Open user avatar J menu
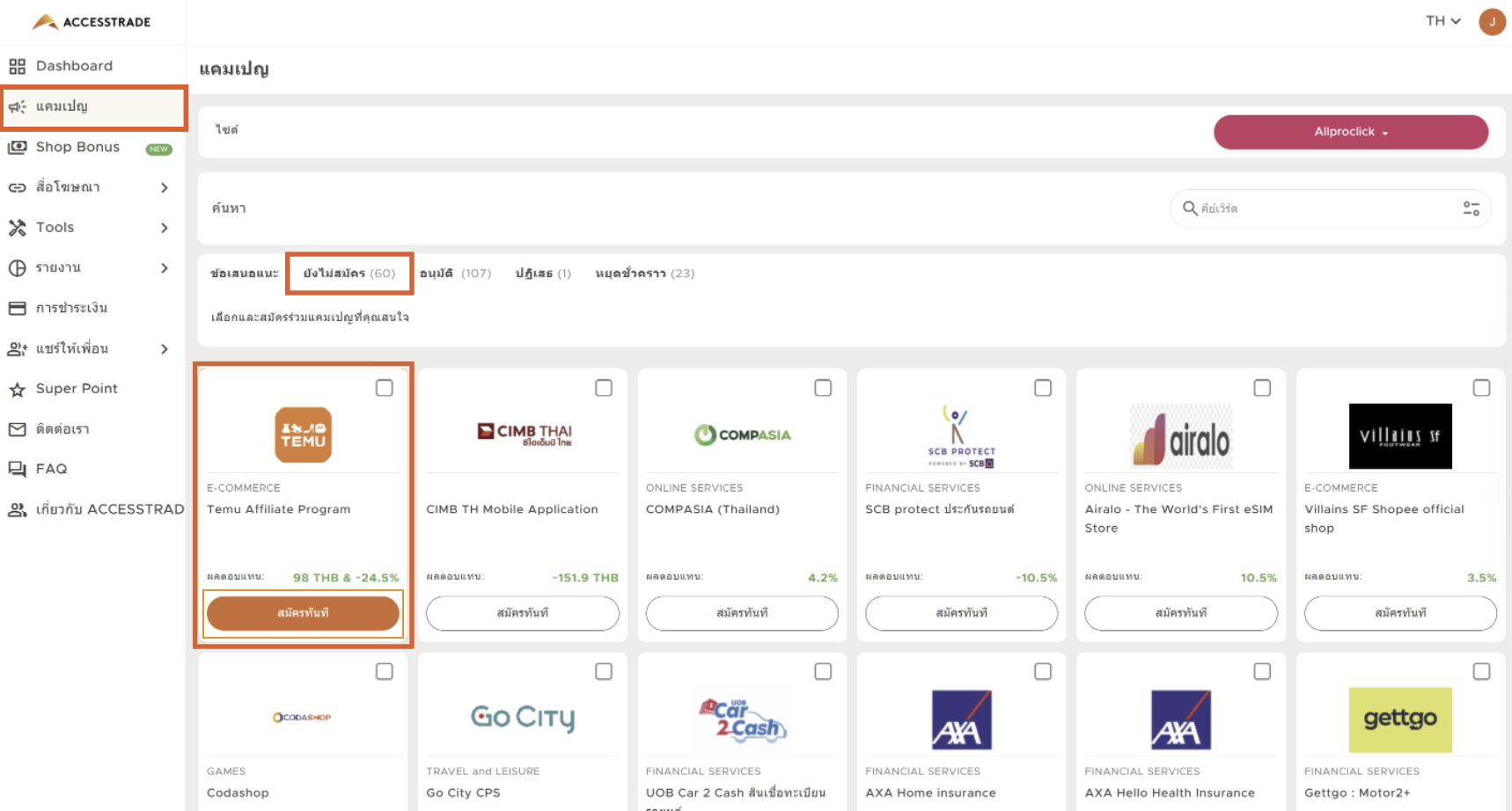The height and width of the screenshot is (811, 1512). 1493,21
